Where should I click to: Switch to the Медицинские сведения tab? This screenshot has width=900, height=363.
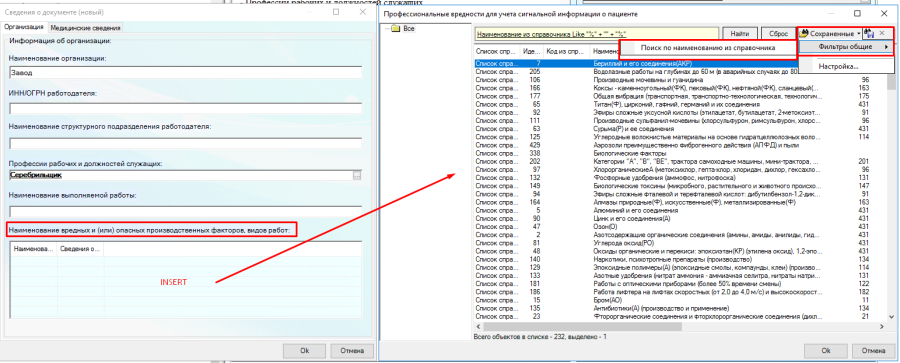86,28
